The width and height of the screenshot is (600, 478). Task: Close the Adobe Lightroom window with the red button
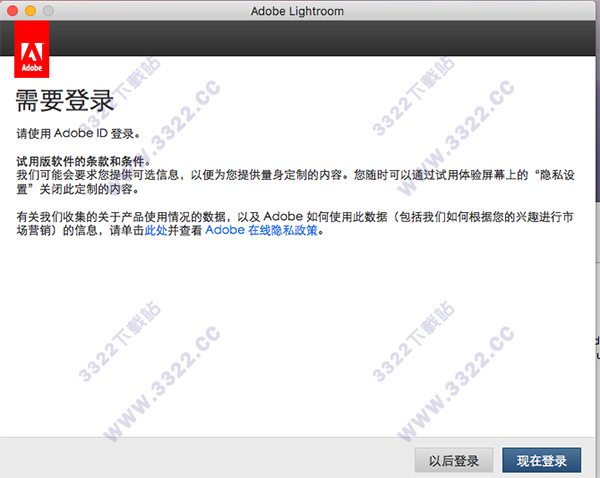13,11
